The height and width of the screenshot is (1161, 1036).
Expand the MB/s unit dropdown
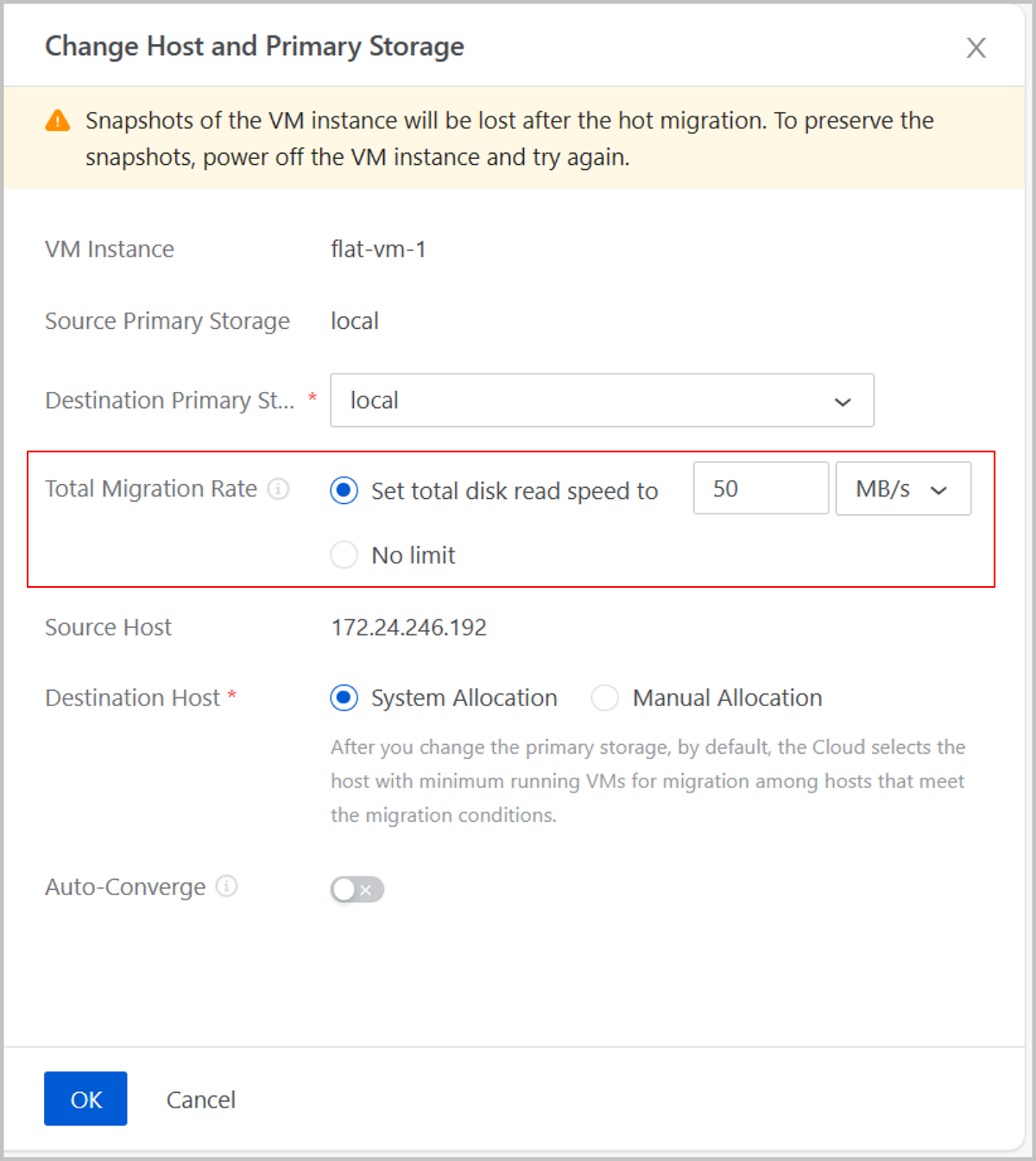click(x=902, y=489)
